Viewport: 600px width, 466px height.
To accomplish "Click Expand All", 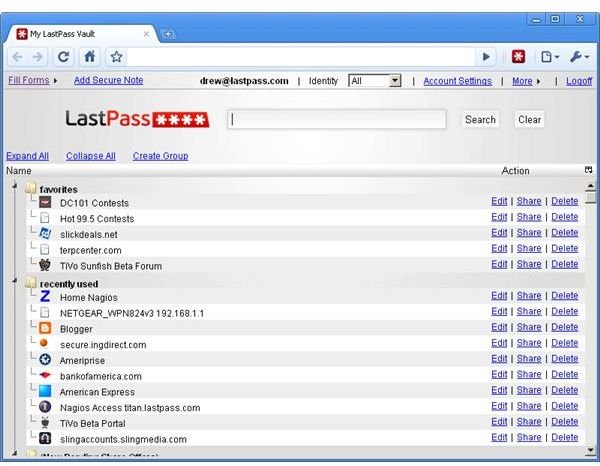I will 27,156.
